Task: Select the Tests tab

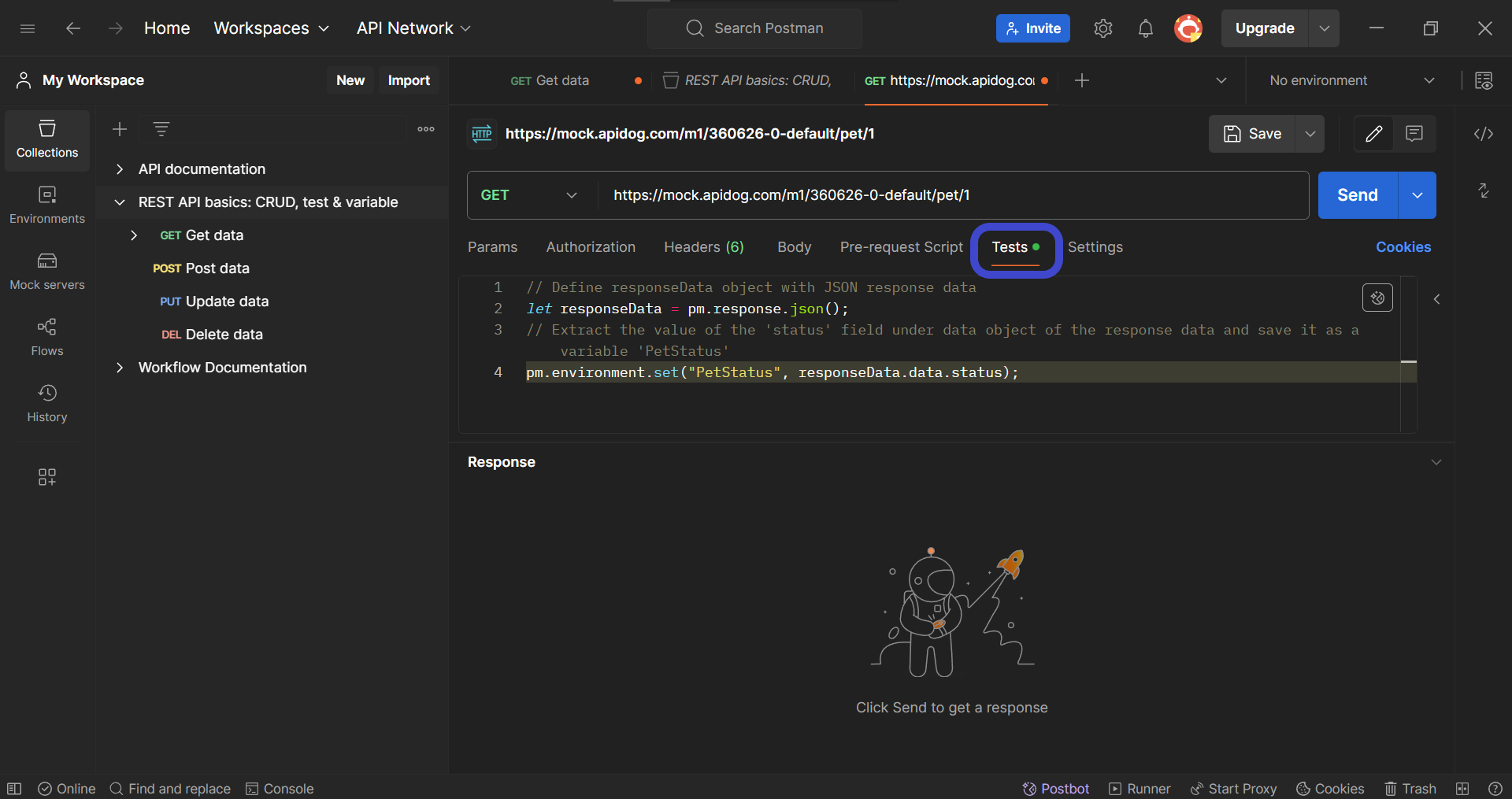Action: 1015,247
